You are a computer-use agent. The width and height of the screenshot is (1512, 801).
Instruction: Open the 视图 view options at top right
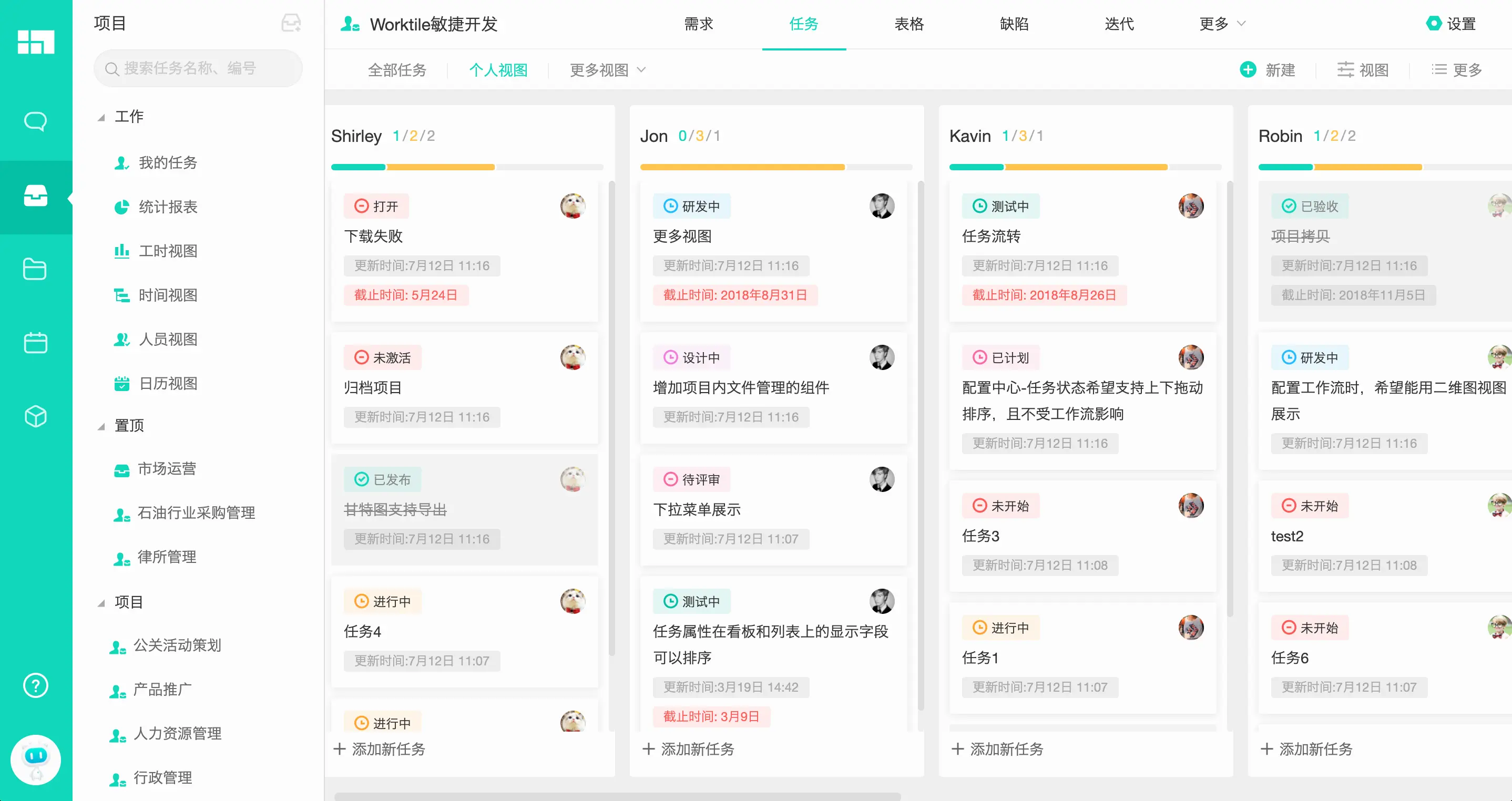tap(1363, 70)
